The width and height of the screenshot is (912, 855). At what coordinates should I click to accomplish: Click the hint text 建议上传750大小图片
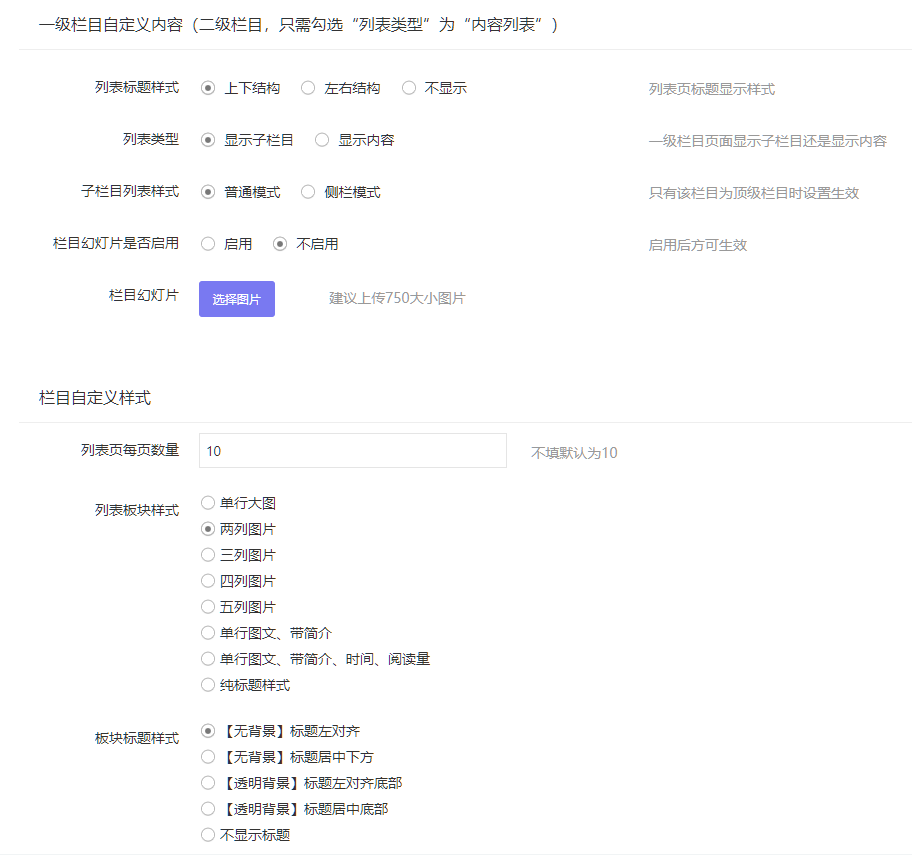pyautogui.click(x=397, y=298)
